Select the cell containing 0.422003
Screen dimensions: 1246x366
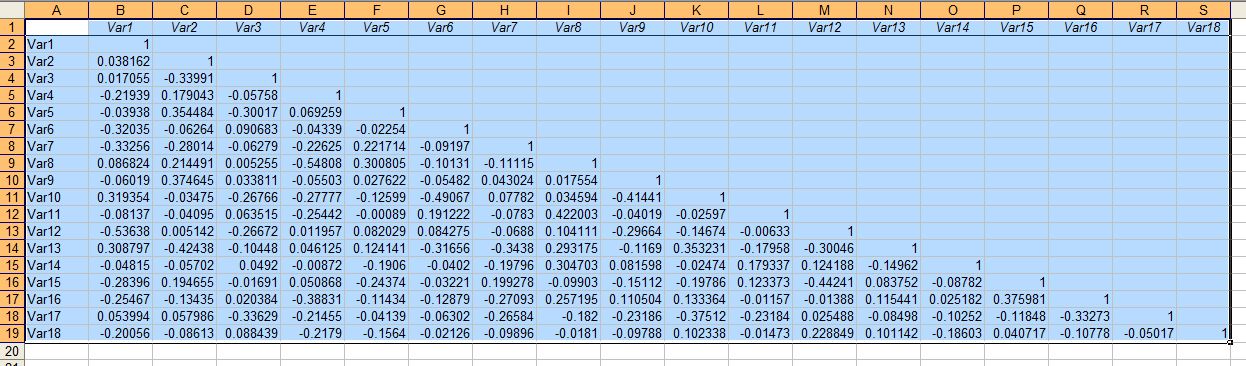[568, 214]
